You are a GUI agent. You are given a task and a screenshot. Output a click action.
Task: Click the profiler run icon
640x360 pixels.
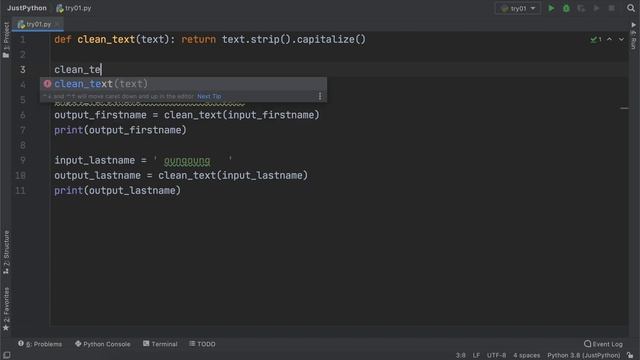[x=596, y=8]
